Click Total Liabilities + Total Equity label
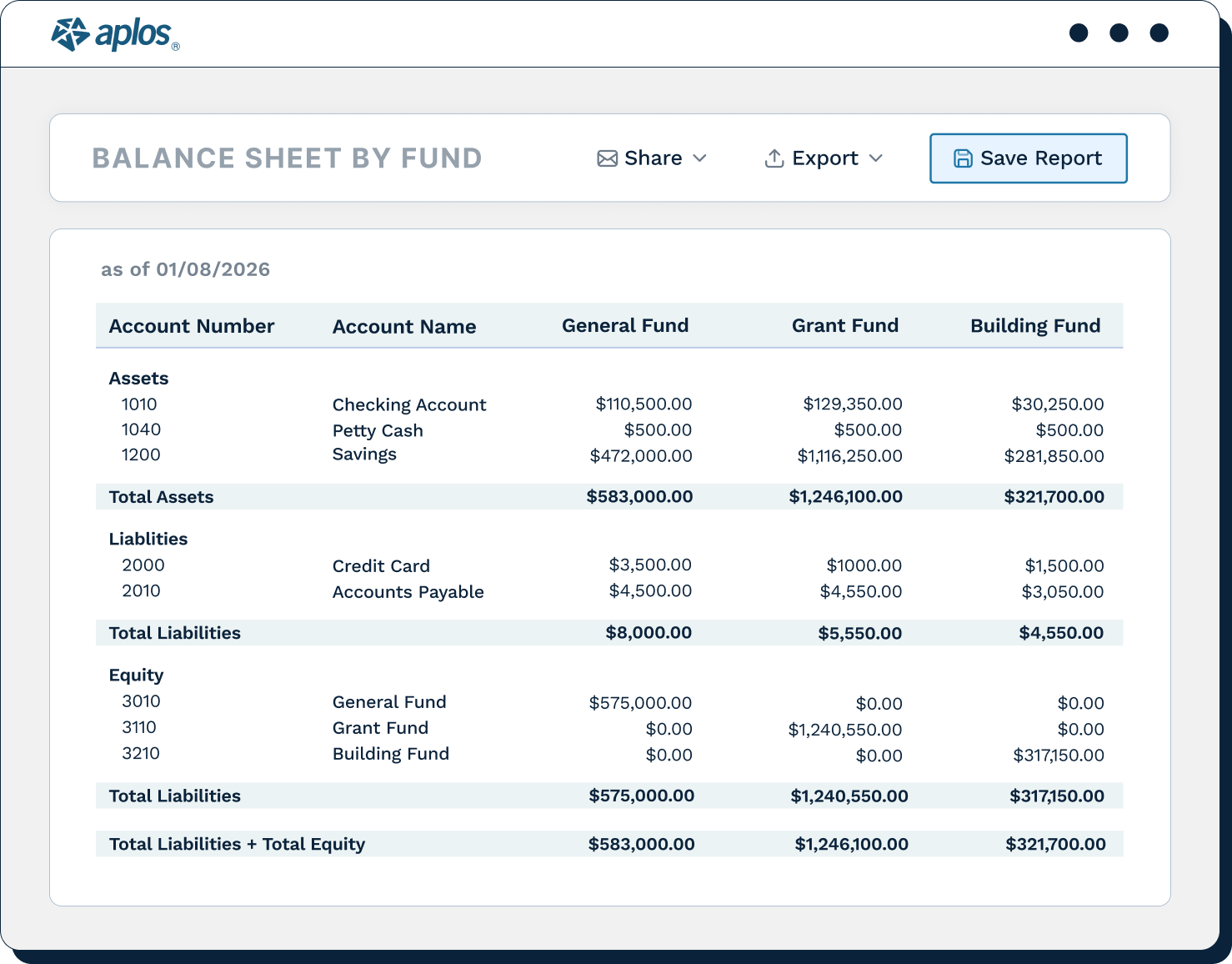Image resolution: width=1232 pixels, height=964 pixels. 238,844
